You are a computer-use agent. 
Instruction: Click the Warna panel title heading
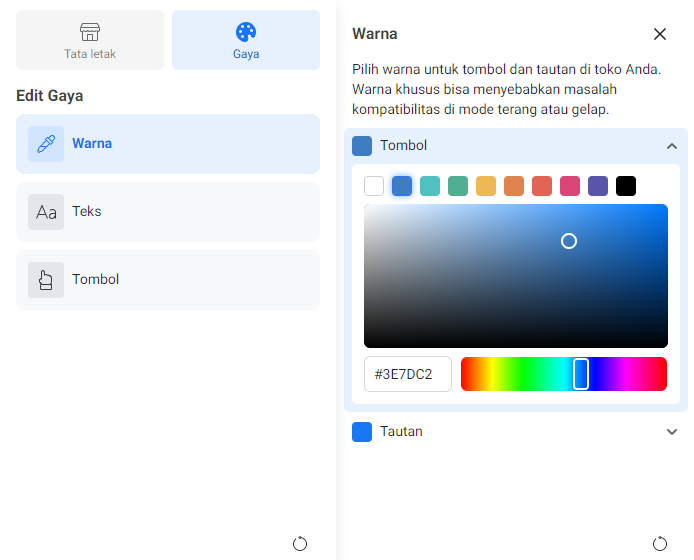375,34
